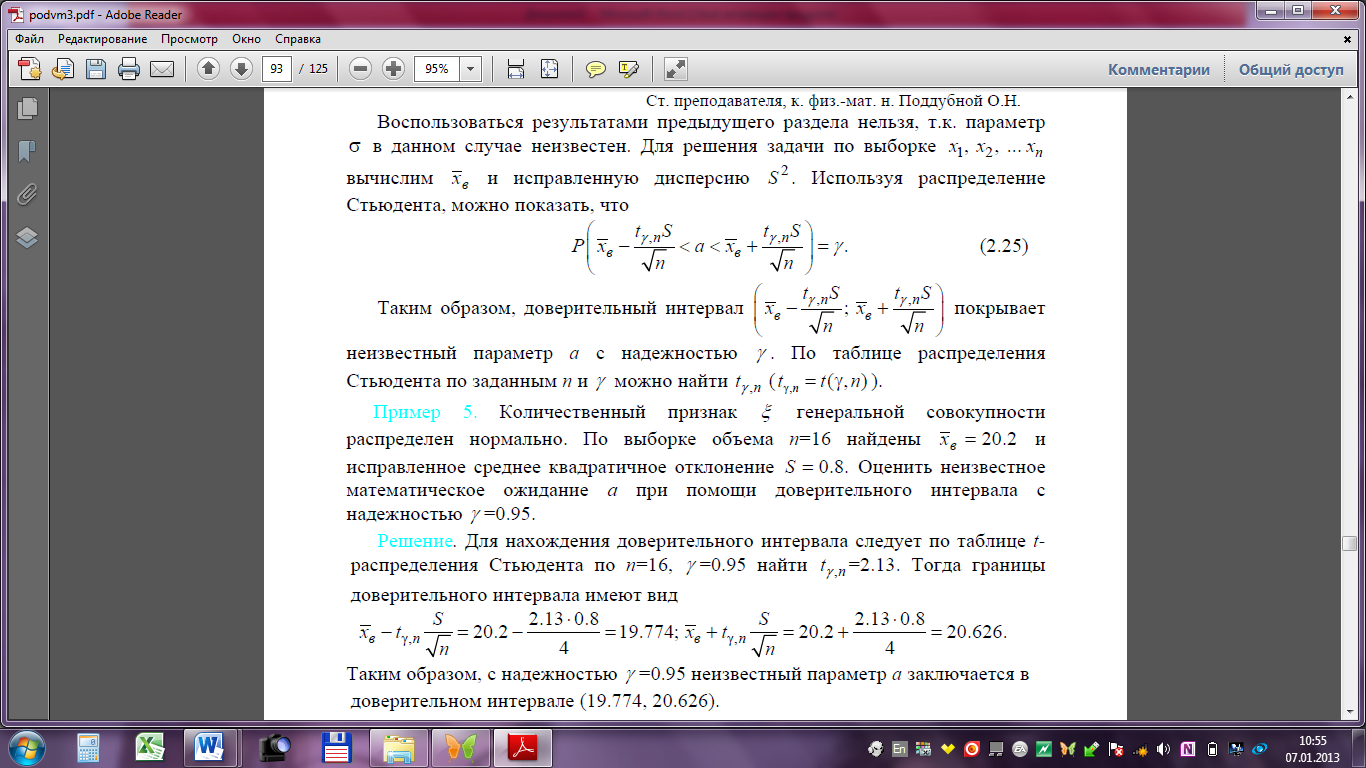Send file by email with the envelope icon
The width and height of the screenshot is (1366, 768).
(x=162, y=69)
